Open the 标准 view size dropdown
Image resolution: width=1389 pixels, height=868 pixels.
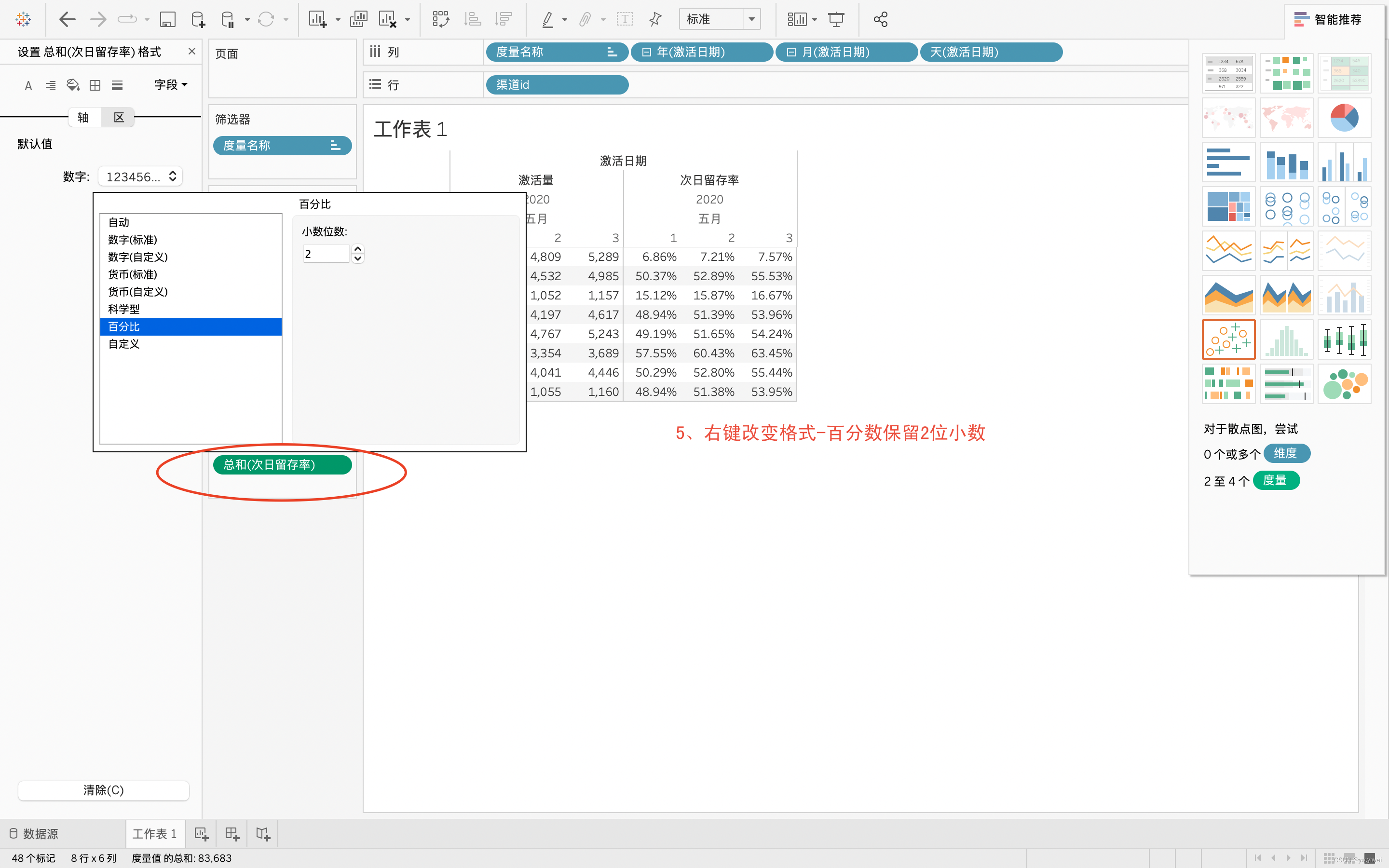pos(751,19)
